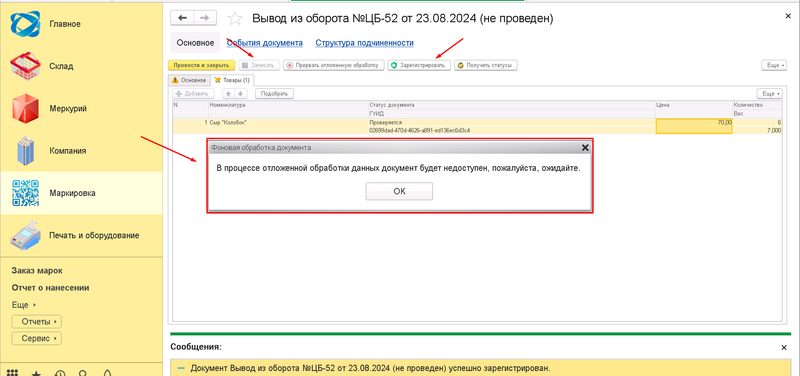Open history clock icon in bottom bar
The image size is (800, 376).
(x=60, y=373)
